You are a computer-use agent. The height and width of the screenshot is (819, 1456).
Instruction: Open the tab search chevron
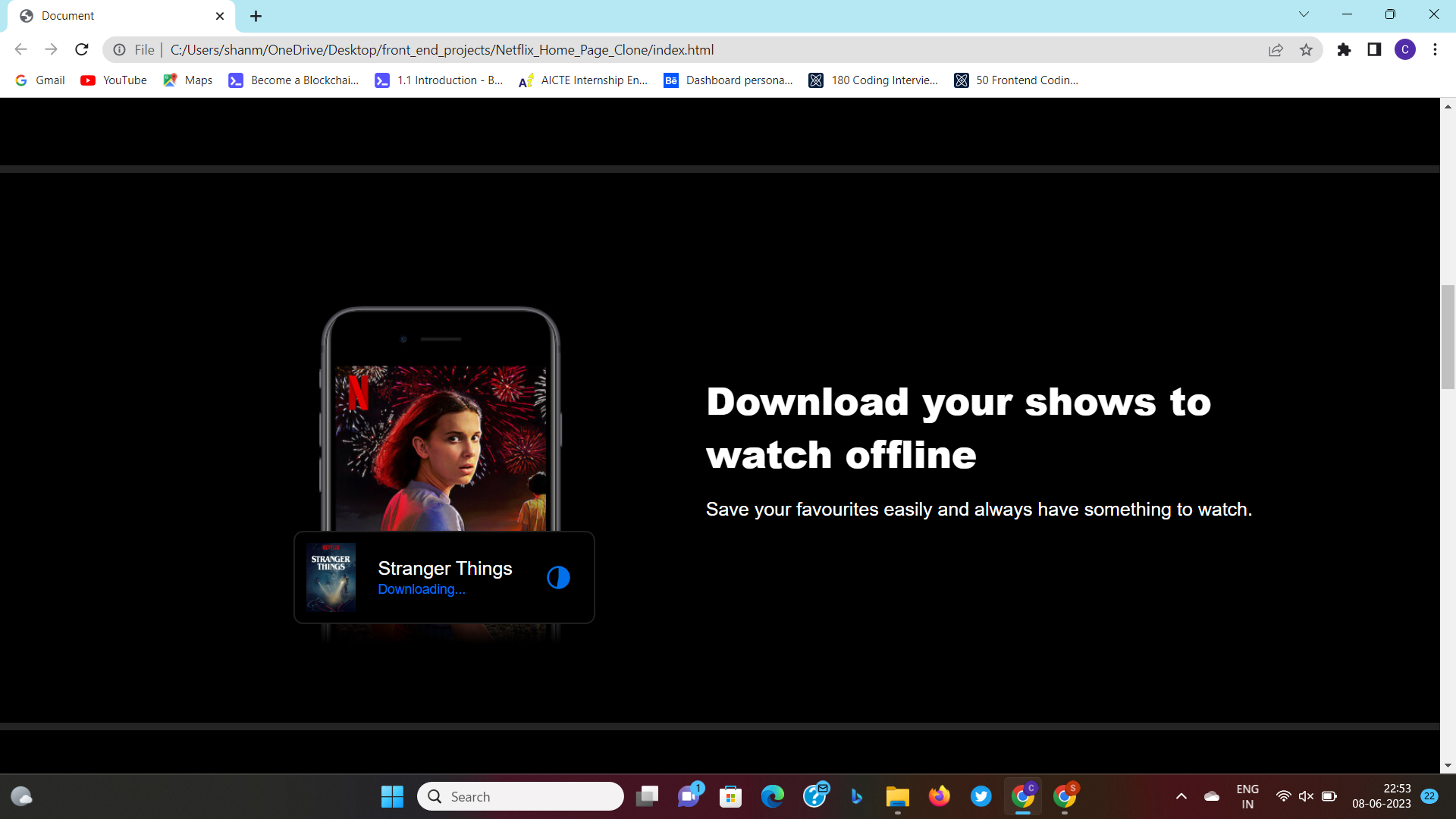(1304, 14)
